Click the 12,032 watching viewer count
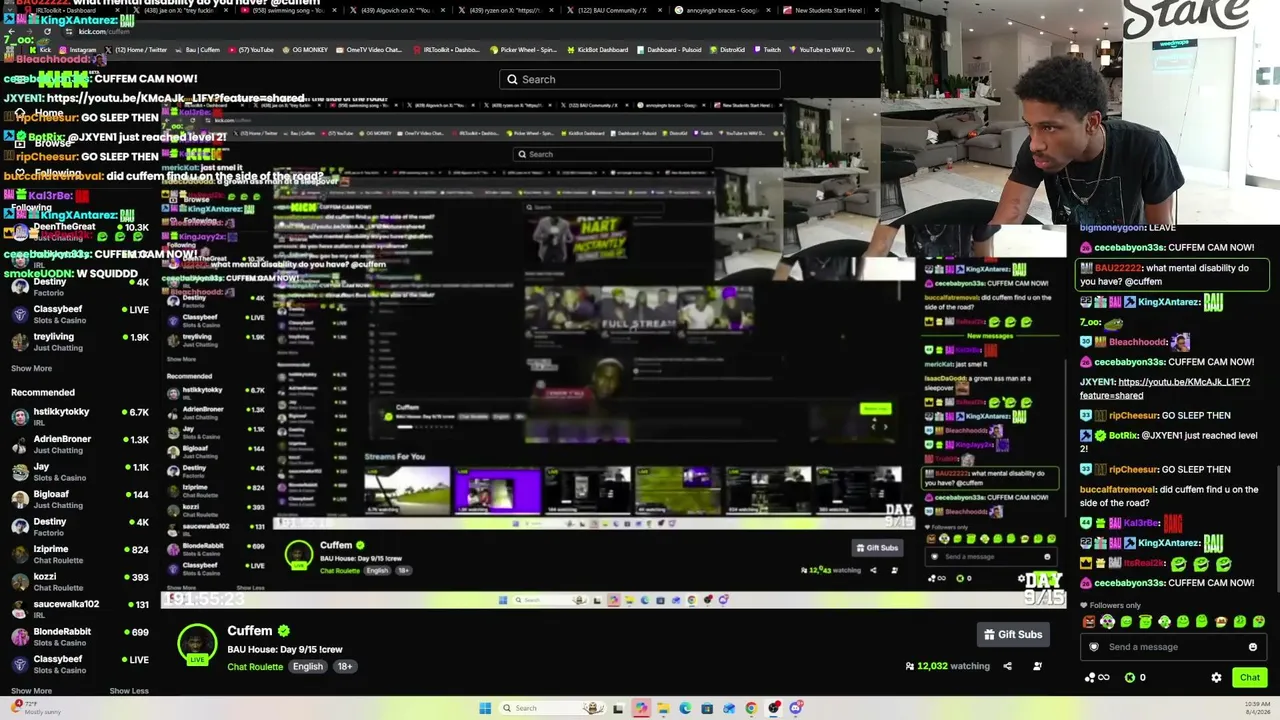 pyautogui.click(x=947, y=666)
